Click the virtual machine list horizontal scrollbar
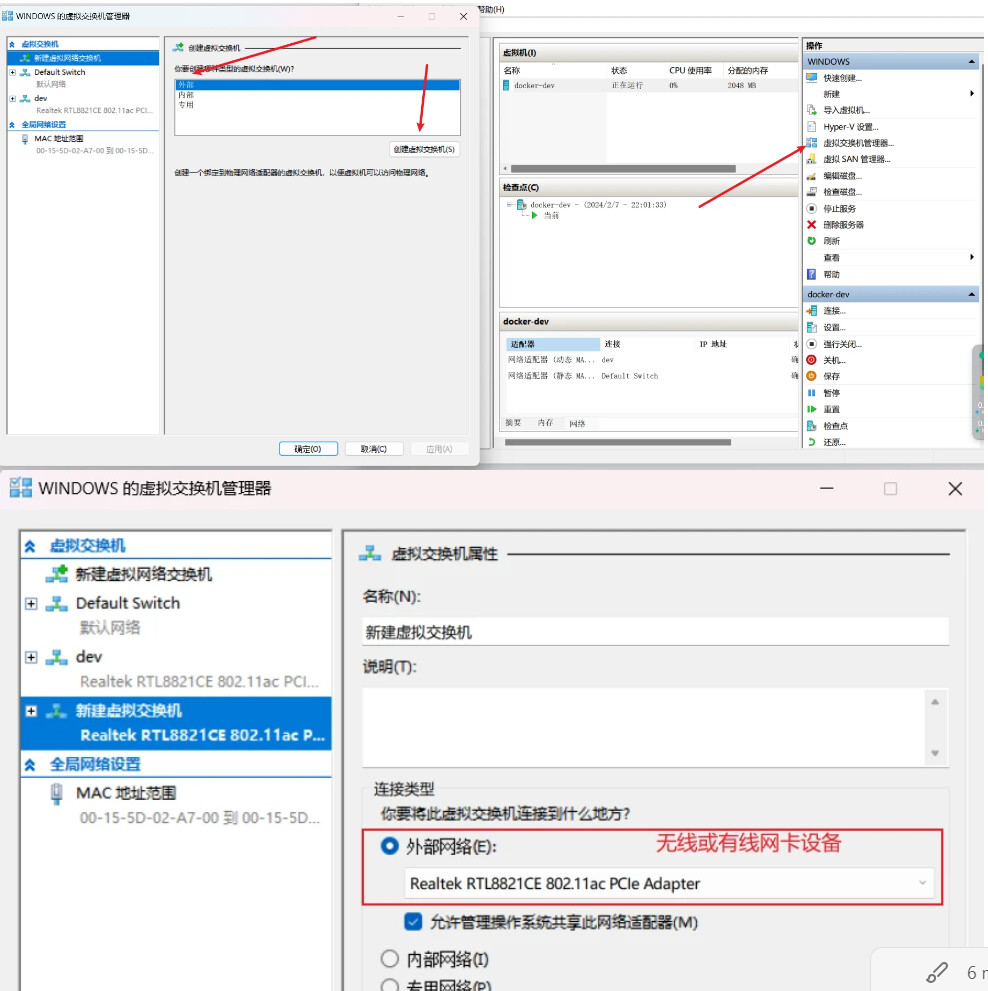988x991 pixels. click(623, 169)
